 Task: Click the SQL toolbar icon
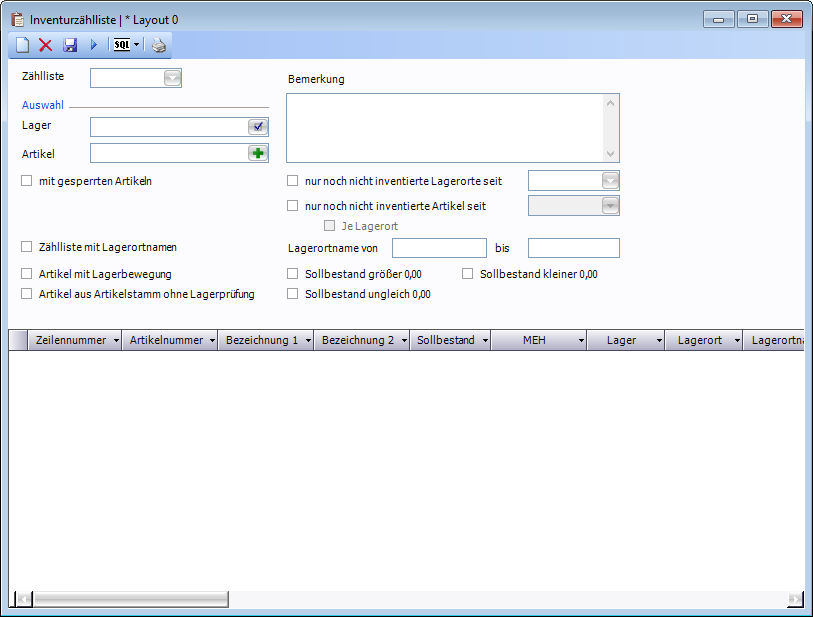[122, 45]
